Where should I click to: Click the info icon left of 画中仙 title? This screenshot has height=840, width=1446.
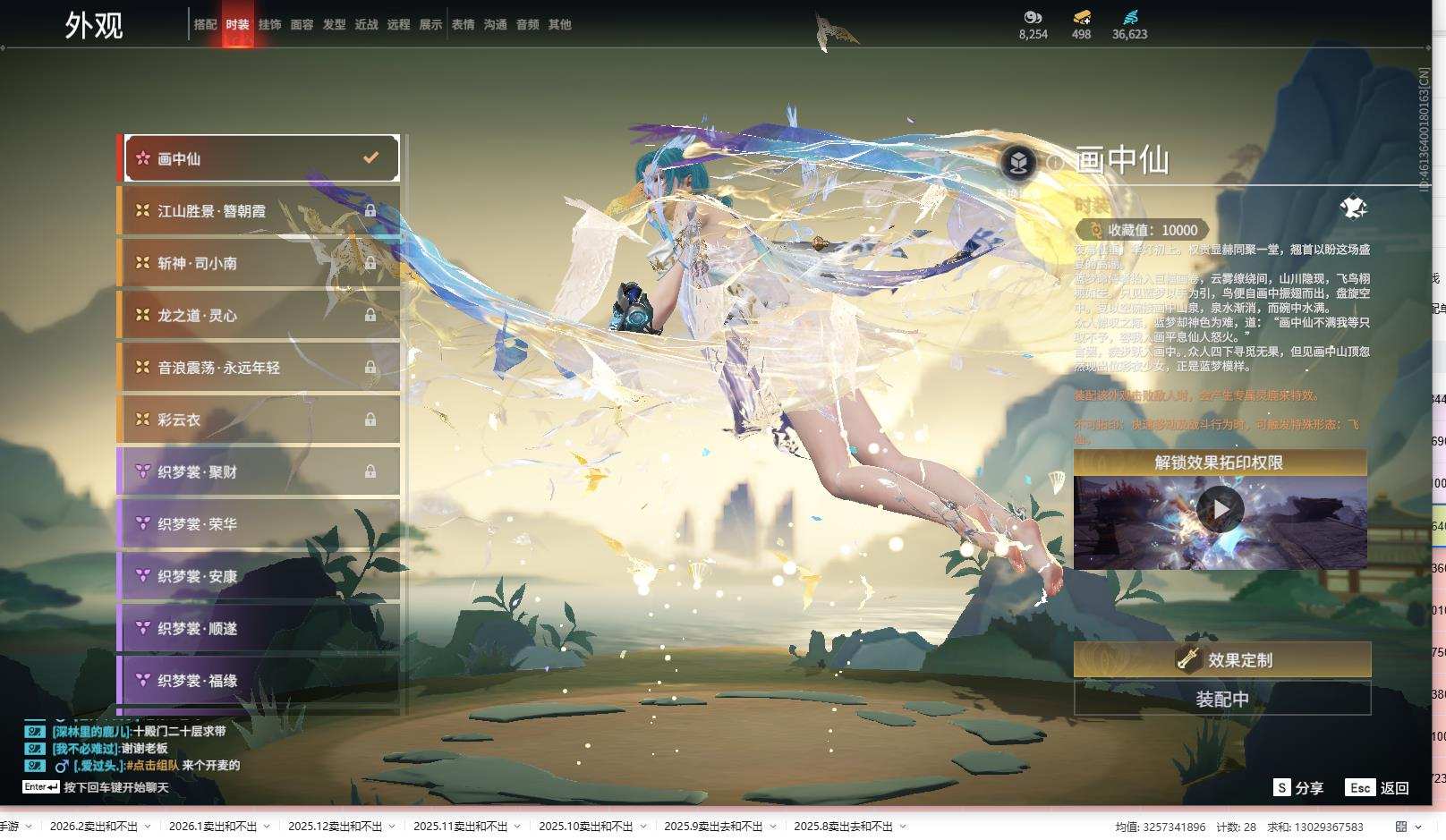(1056, 163)
